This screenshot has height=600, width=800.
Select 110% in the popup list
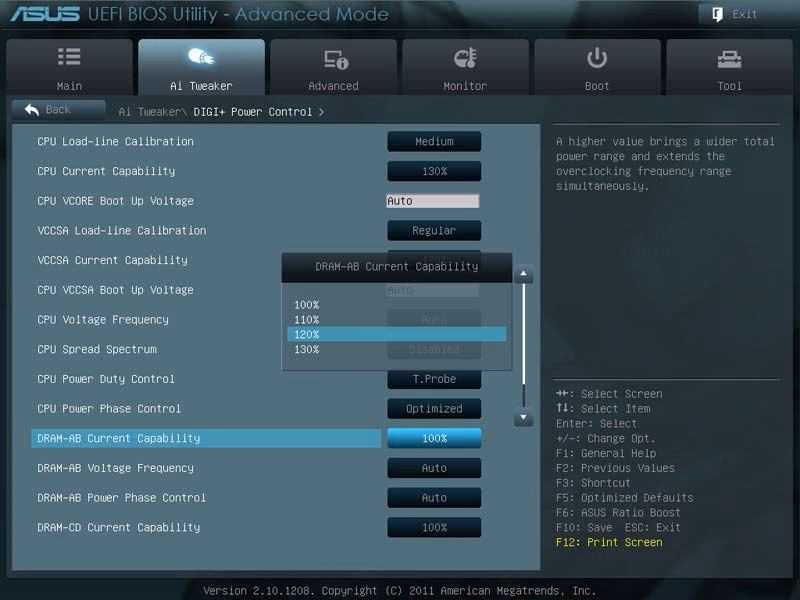(397, 319)
